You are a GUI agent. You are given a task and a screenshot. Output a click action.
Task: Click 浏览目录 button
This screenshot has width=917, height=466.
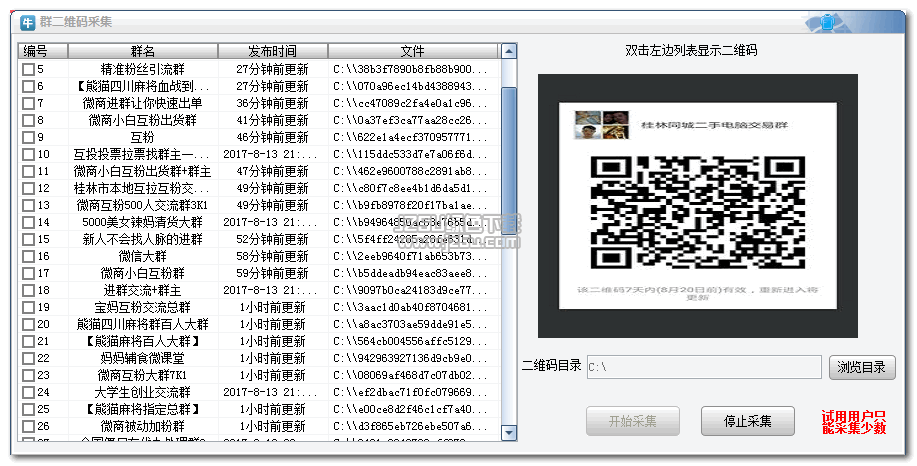pos(861,367)
